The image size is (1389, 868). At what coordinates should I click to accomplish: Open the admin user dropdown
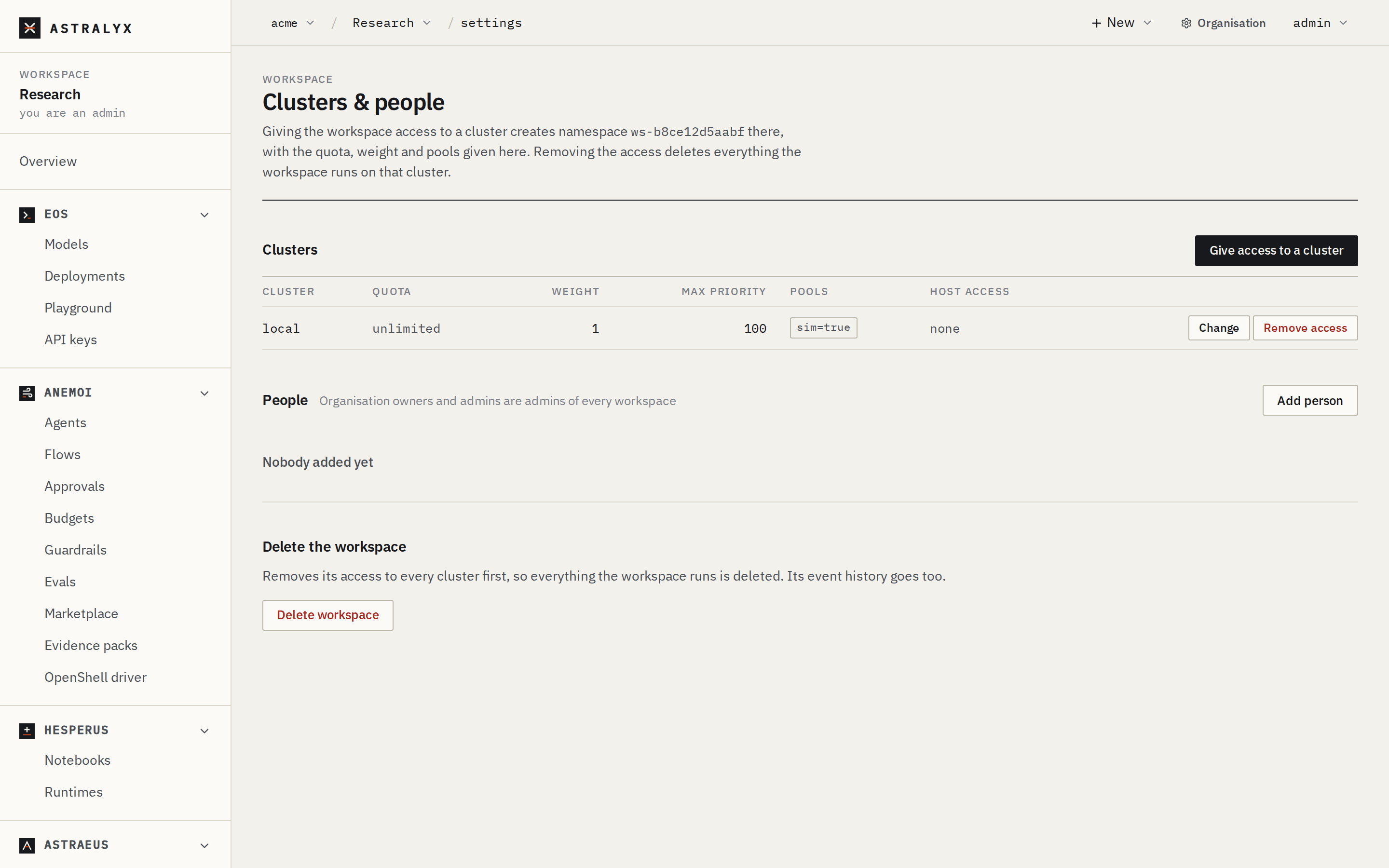1320,23
